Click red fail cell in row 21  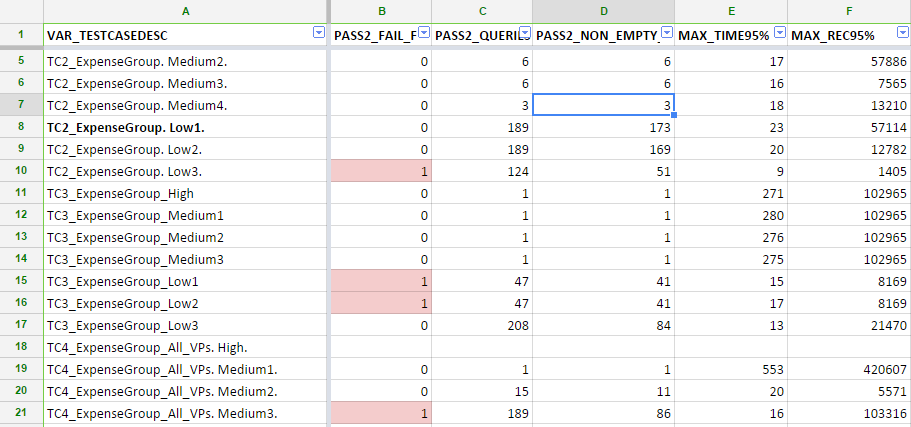pos(381,414)
